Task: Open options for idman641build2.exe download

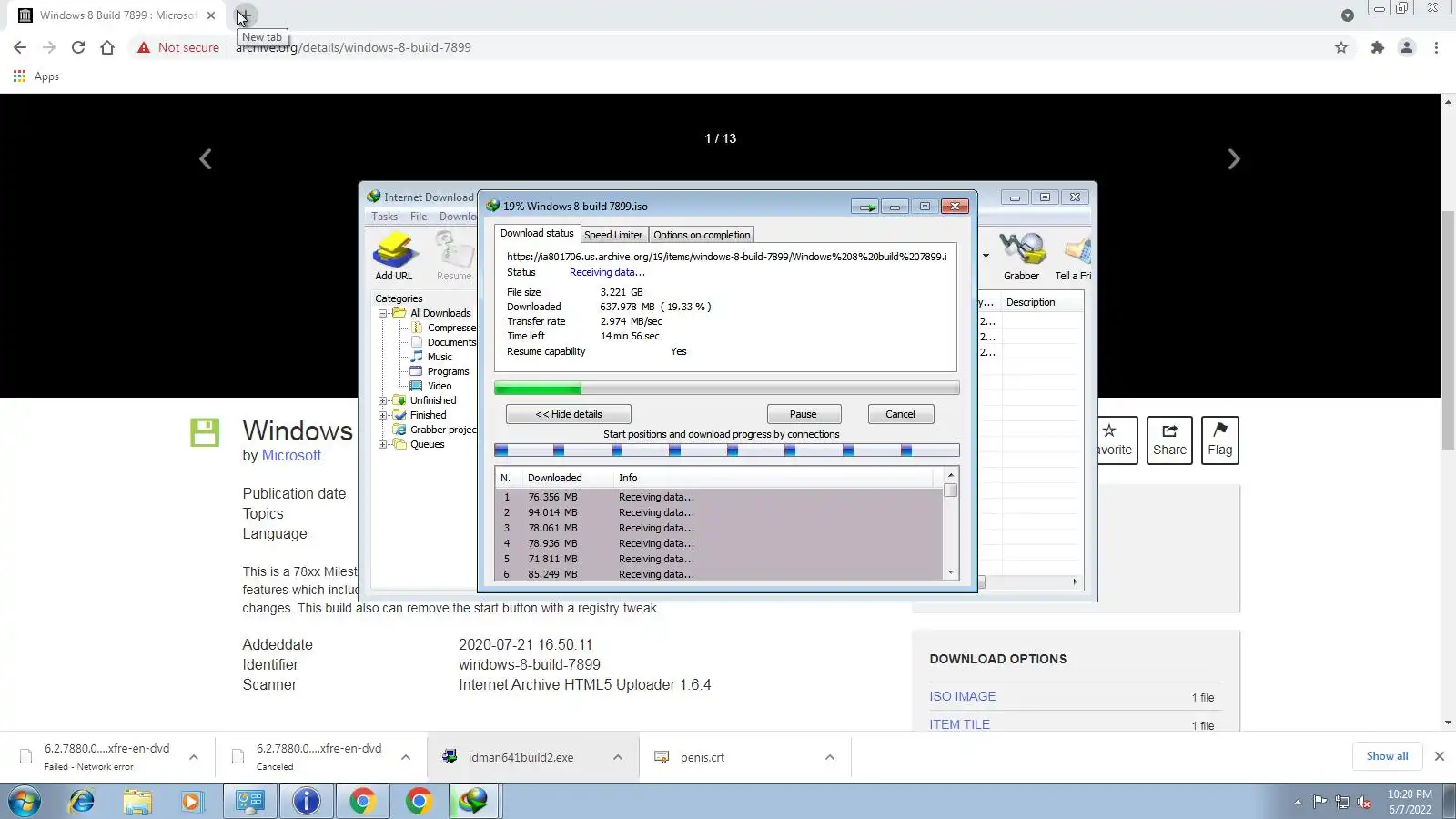Action: pyautogui.click(x=618, y=757)
